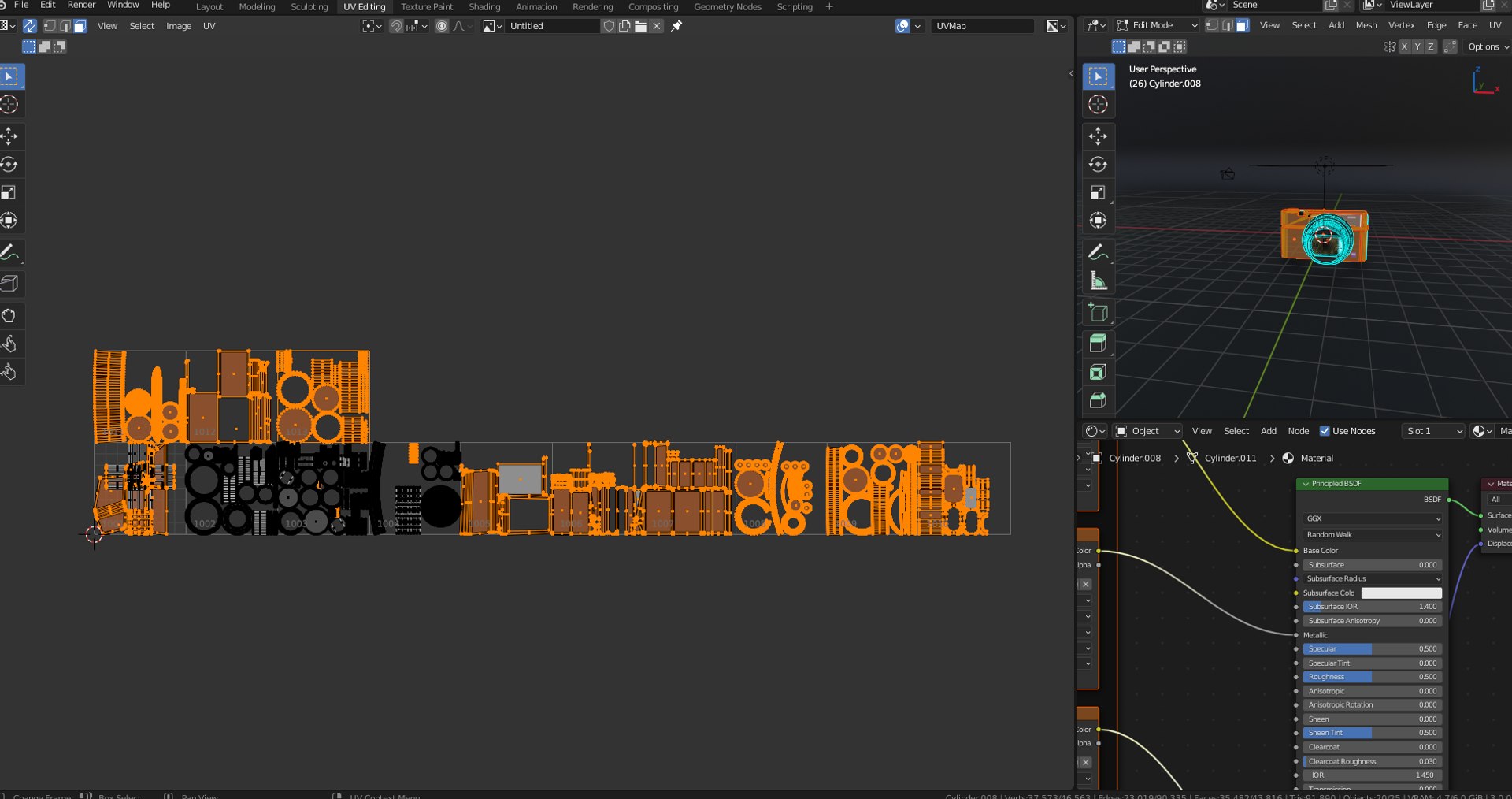Toggle Use Nodes checkbox

pos(1325,431)
